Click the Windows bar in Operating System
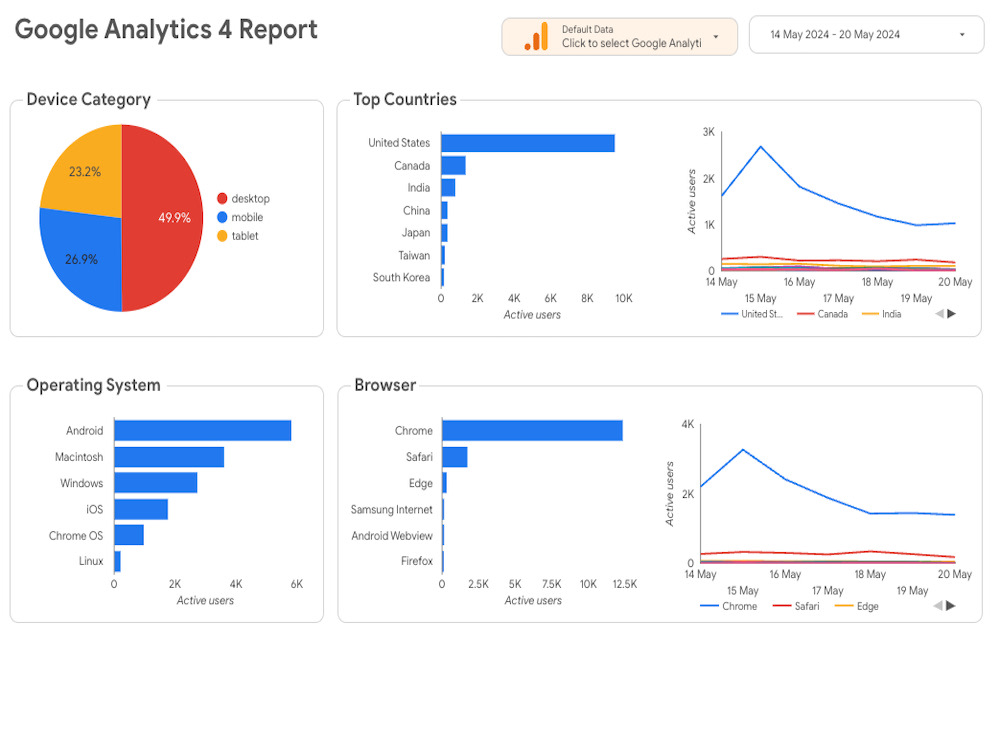This screenshot has width=1000, height=750. pos(156,483)
